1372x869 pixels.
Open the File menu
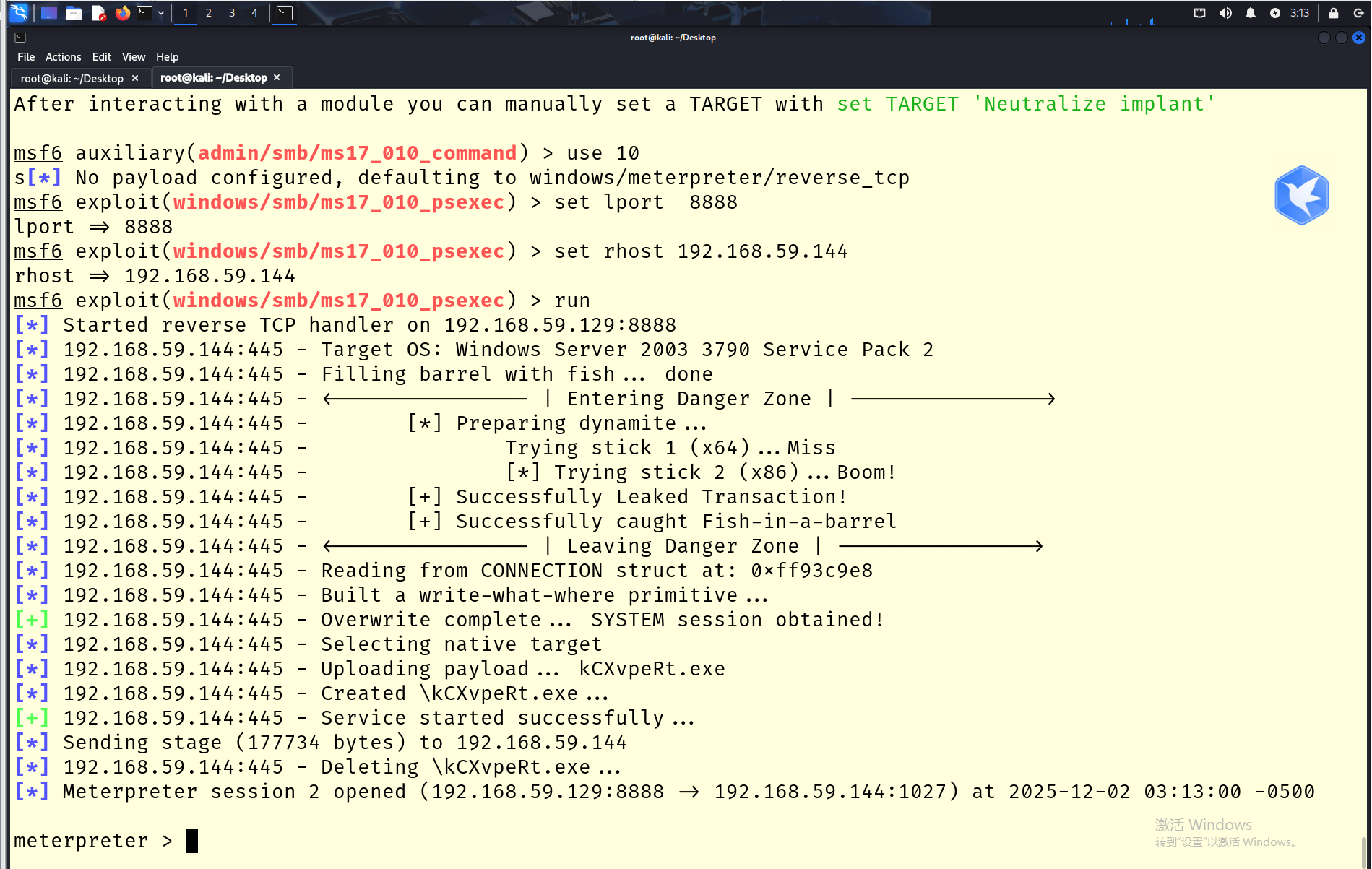point(26,57)
